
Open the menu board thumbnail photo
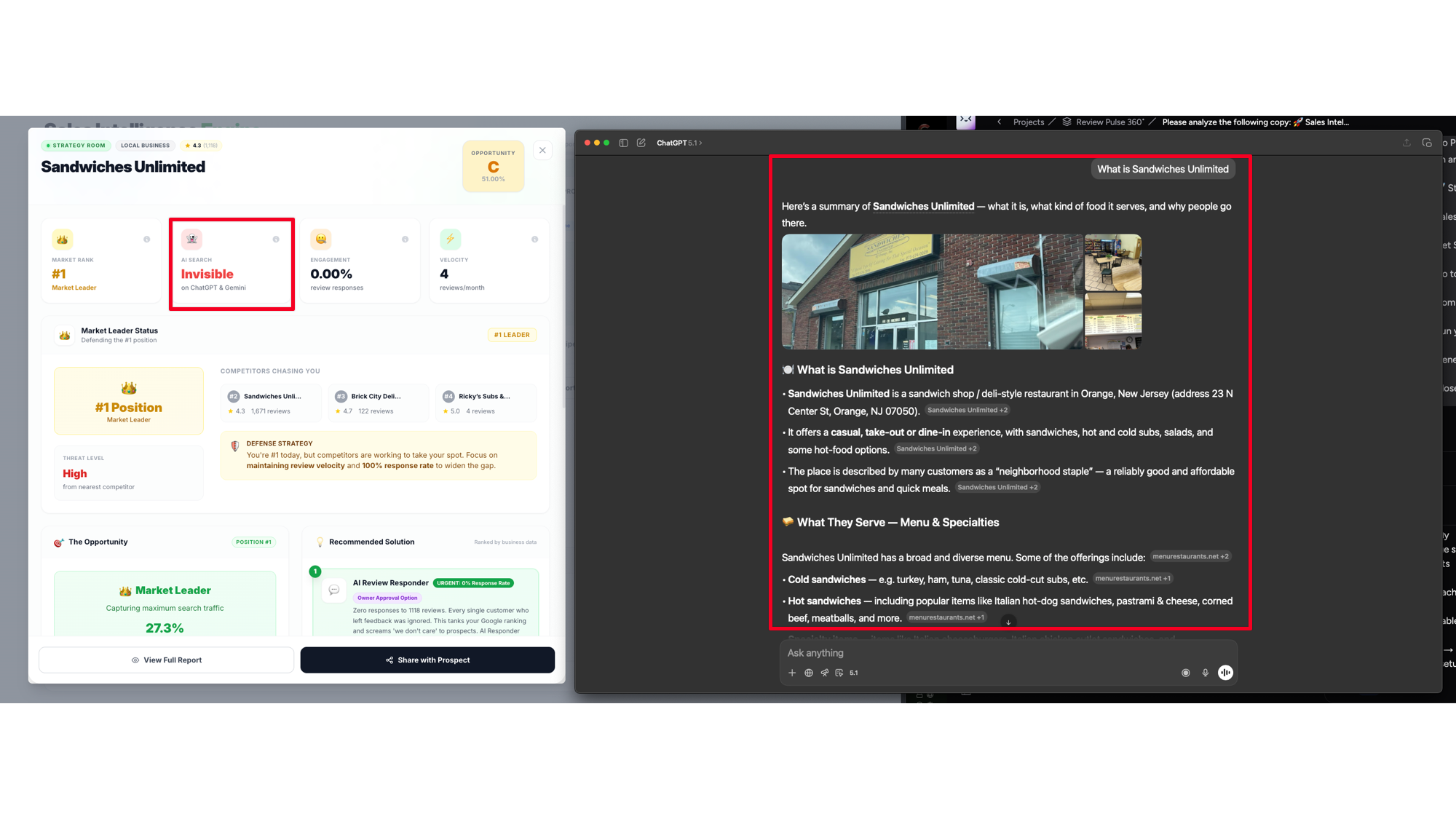(x=1113, y=322)
